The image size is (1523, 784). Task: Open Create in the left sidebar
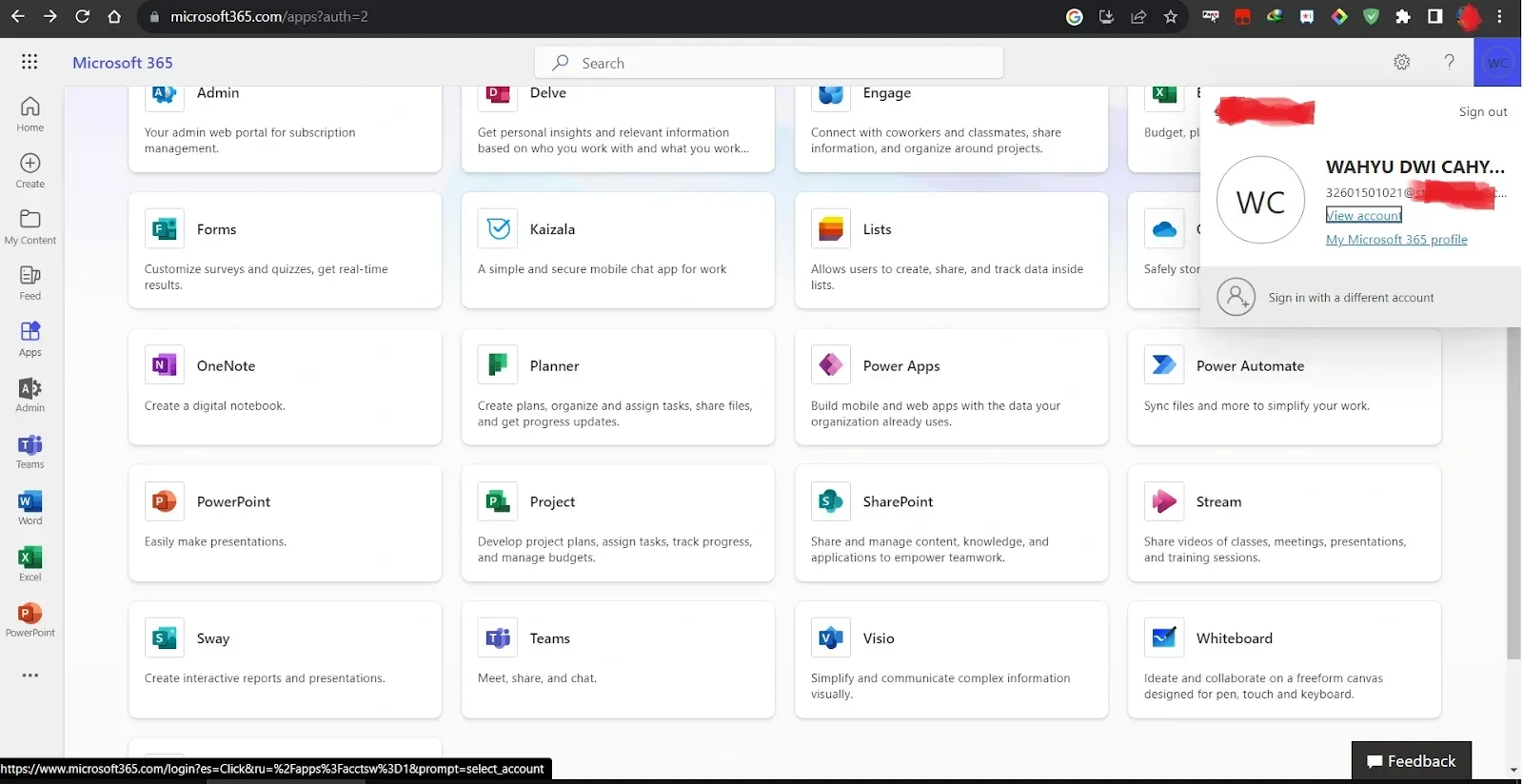click(30, 170)
